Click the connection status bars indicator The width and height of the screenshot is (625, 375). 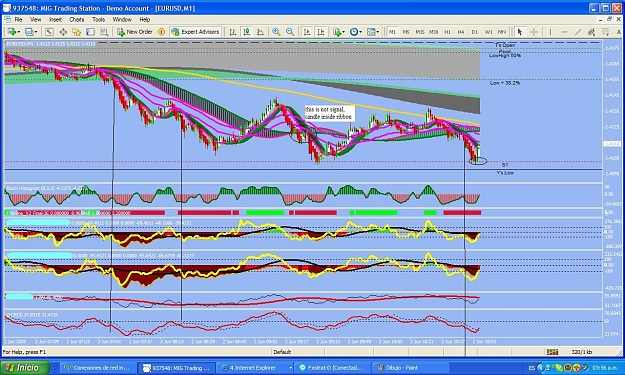point(552,352)
